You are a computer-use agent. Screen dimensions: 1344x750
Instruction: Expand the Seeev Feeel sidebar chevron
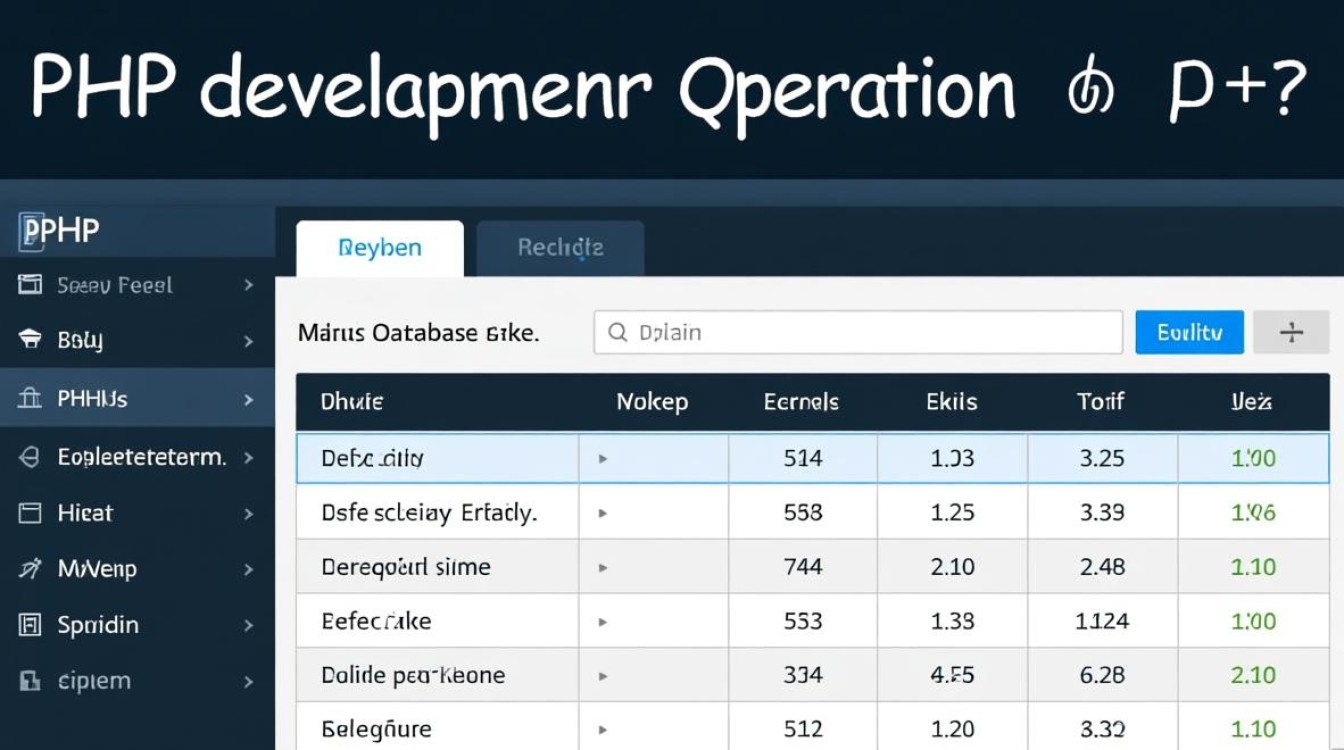[x=248, y=285]
